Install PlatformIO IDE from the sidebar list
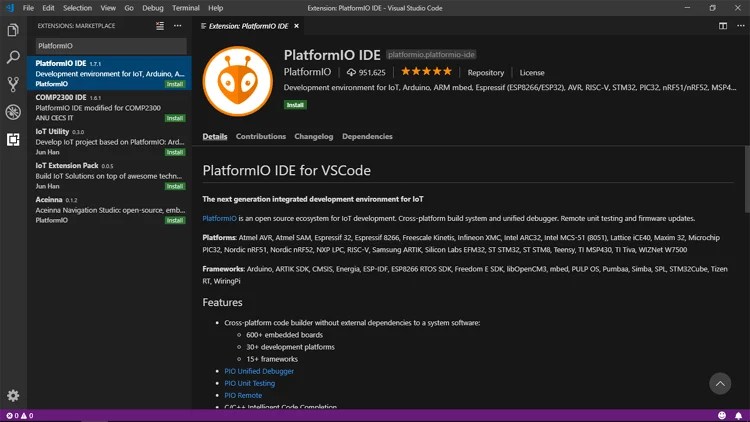 (x=175, y=84)
